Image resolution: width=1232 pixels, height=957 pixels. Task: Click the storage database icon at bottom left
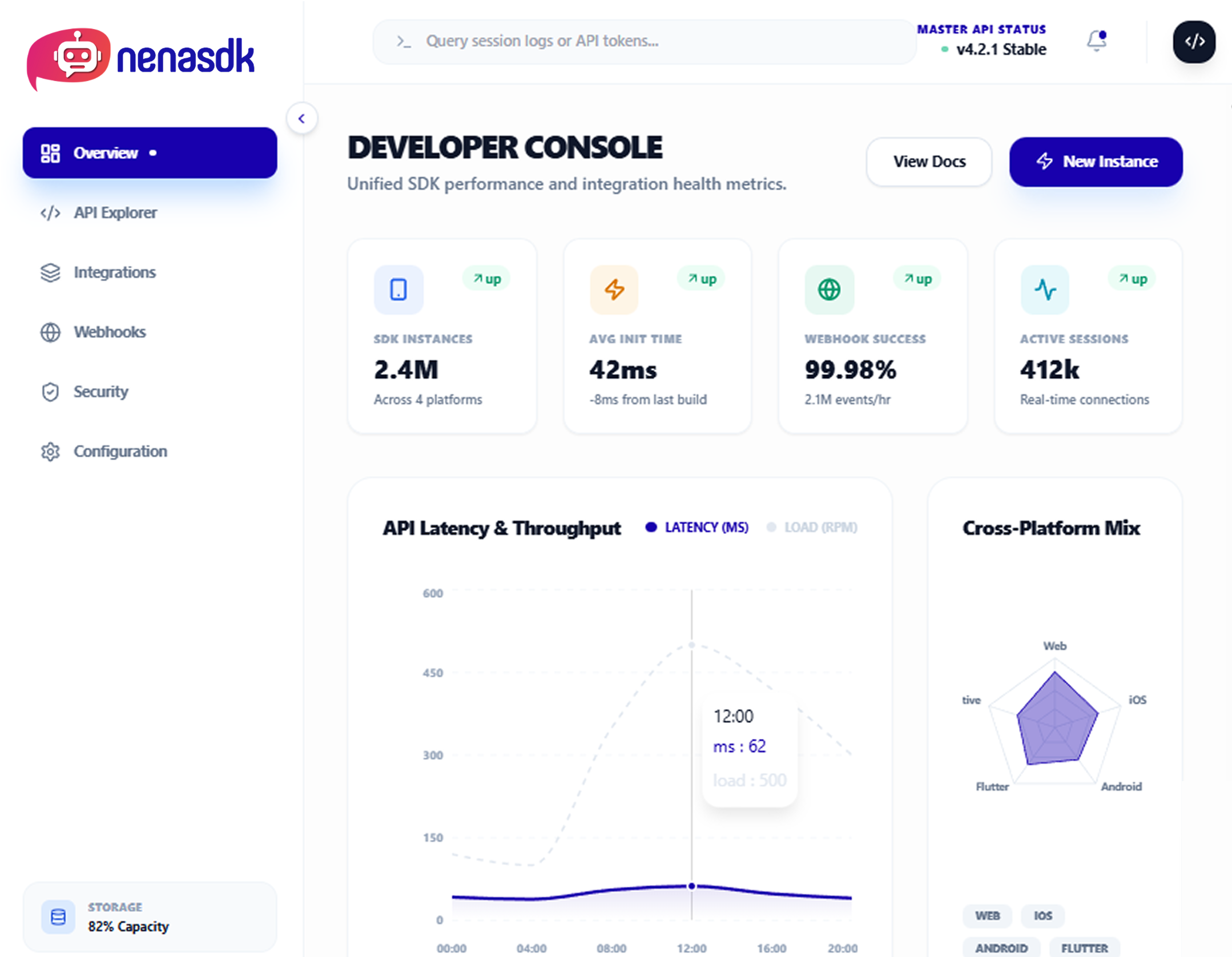coord(59,918)
